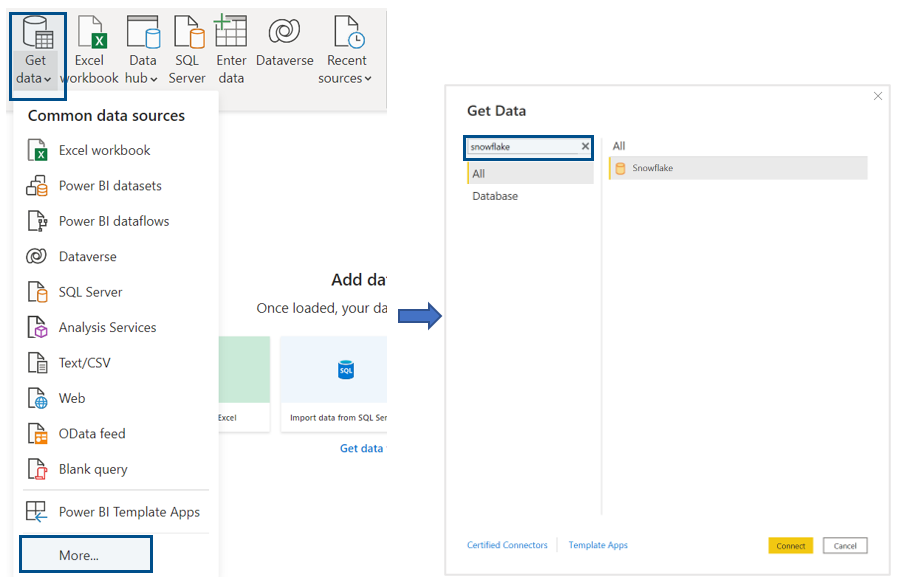Click the Analysis Services cube icon
The height and width of the screenshot is (583, 897).
click(x=37, y=328)
